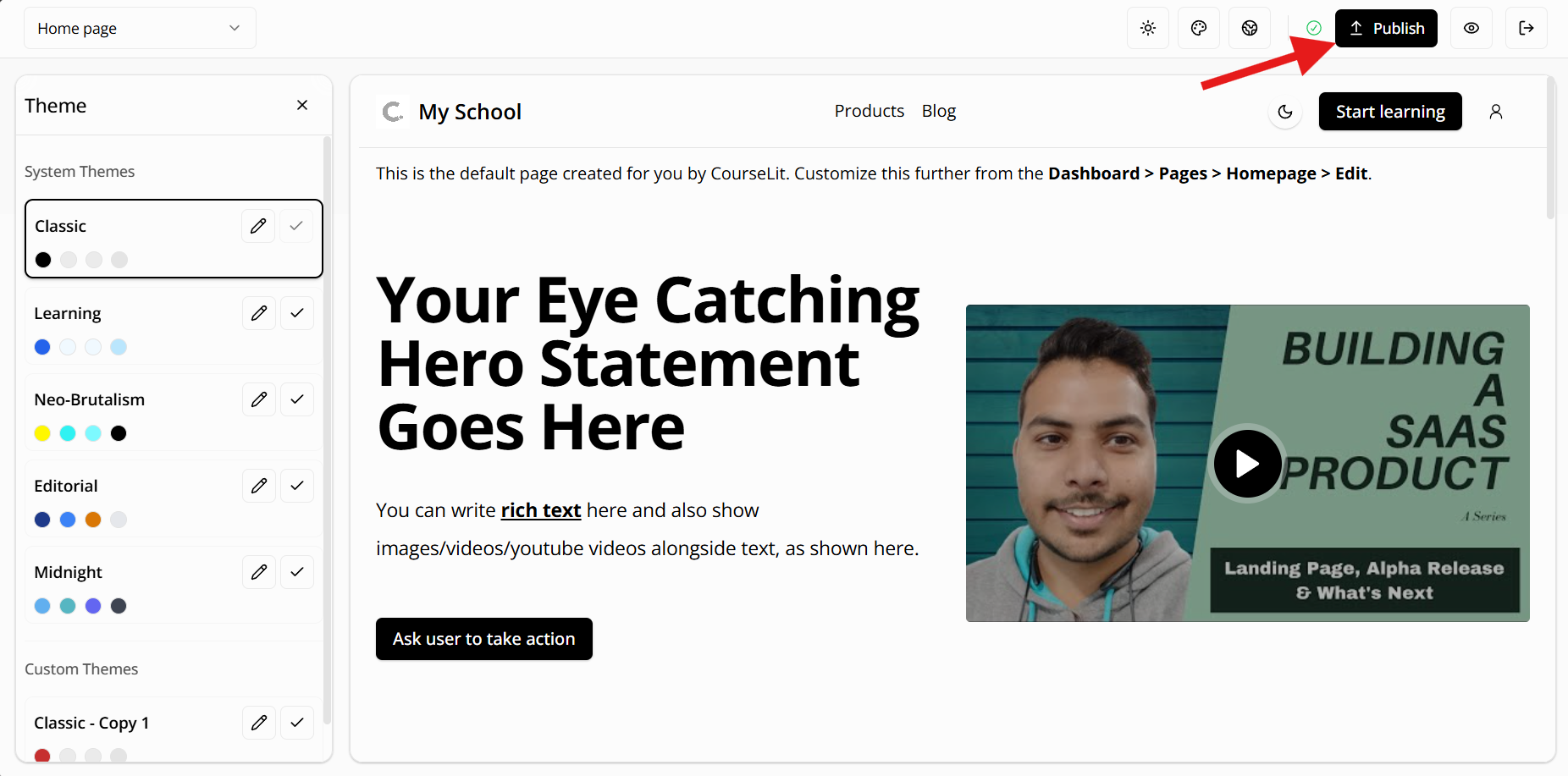Viewport: 1568px width, 776px height.
Task: Open the user account icon in the header
Action: (x=1496, y=111)
